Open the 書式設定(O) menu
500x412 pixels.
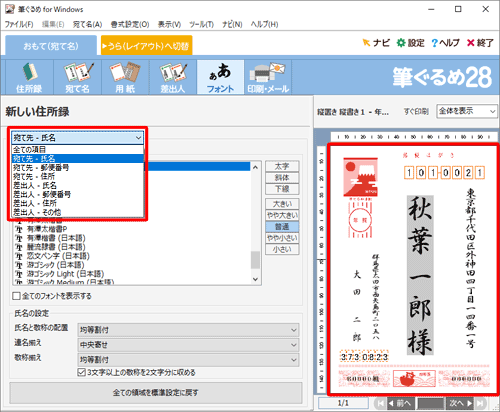tap(130, 24)
